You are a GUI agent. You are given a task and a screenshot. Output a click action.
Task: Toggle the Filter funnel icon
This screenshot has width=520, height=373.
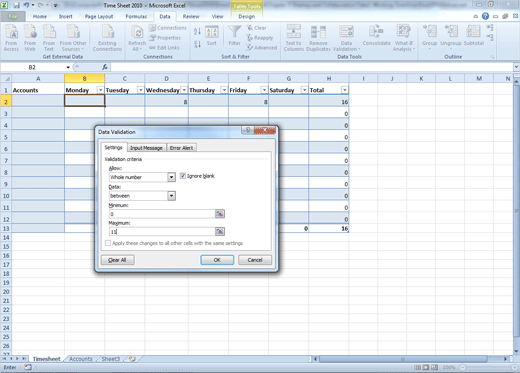(x=234, y=36)
